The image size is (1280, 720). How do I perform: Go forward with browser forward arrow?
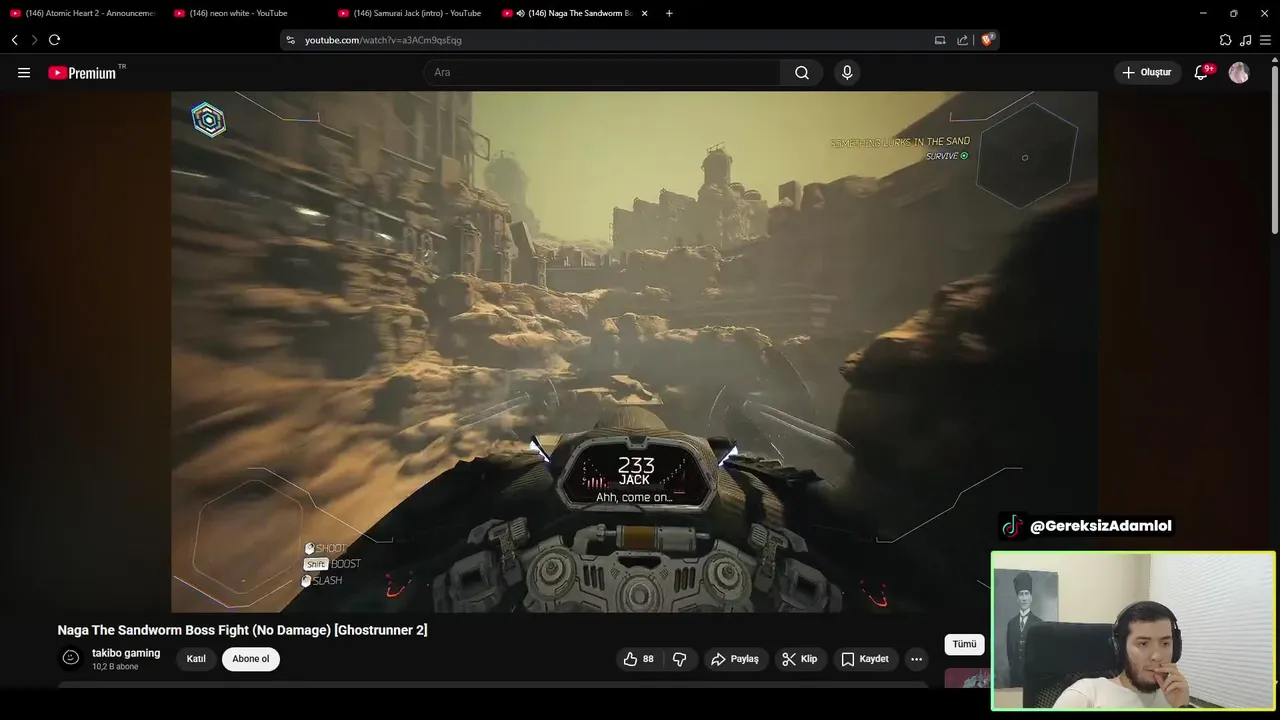(34, 40)
